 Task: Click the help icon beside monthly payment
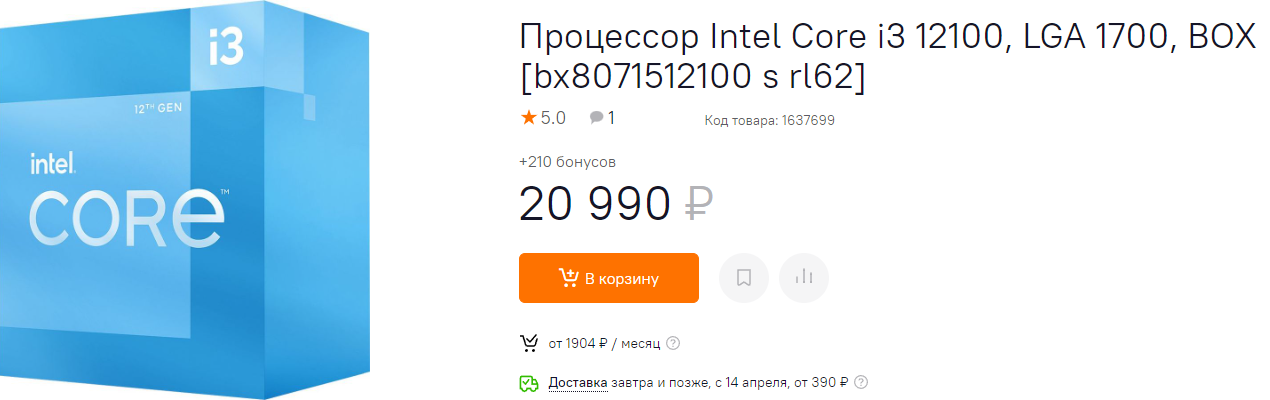point(673,344)
